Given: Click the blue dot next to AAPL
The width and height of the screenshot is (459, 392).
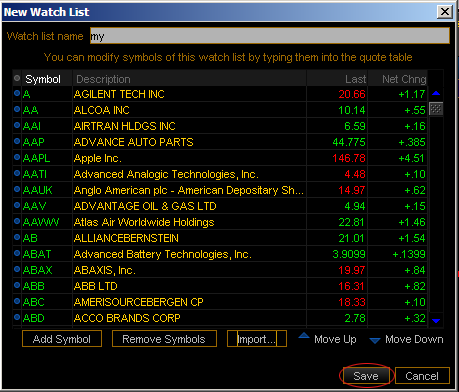Looking at the screenshot, I should click(17, 157).
